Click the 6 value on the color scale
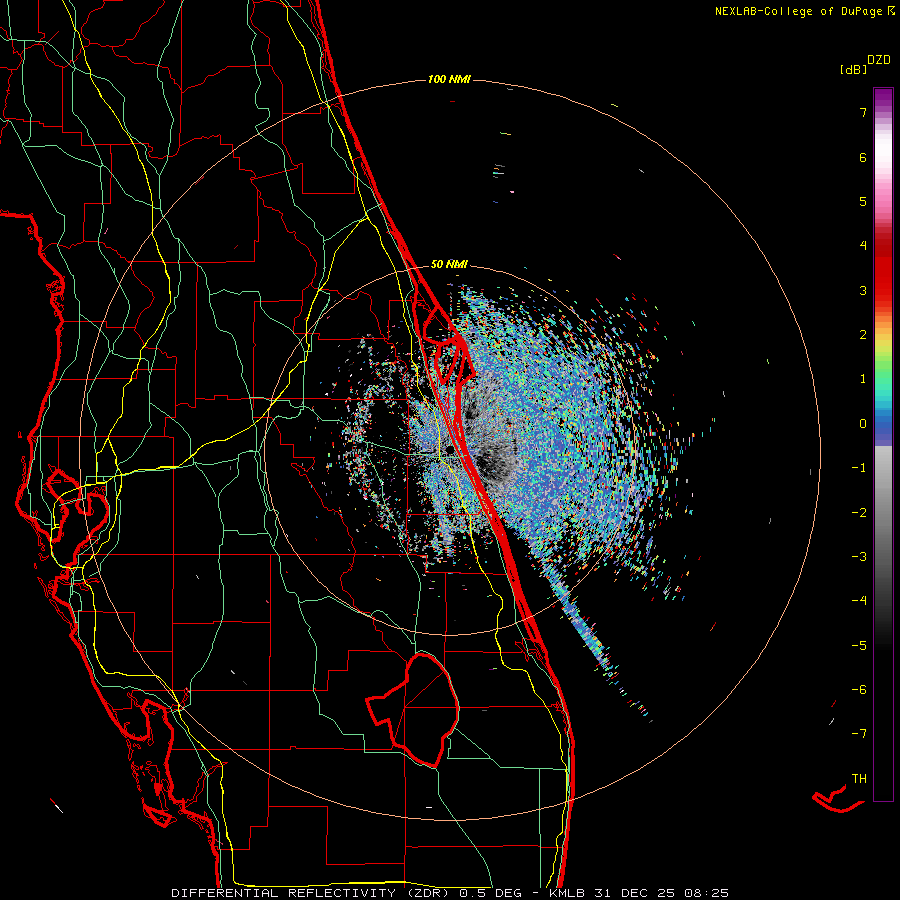Image resolution: width=900 pixels, height=900 pixels. pos(863,157)
